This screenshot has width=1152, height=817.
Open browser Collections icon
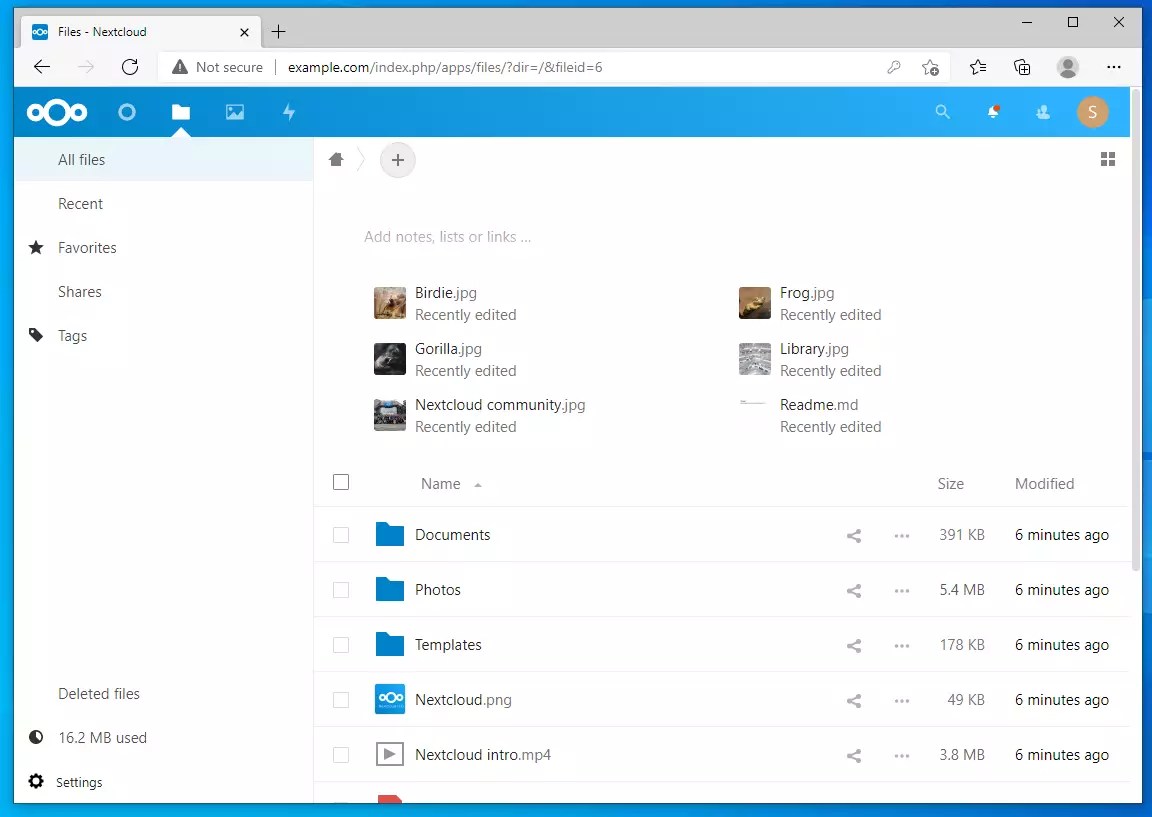[1022, 67]
